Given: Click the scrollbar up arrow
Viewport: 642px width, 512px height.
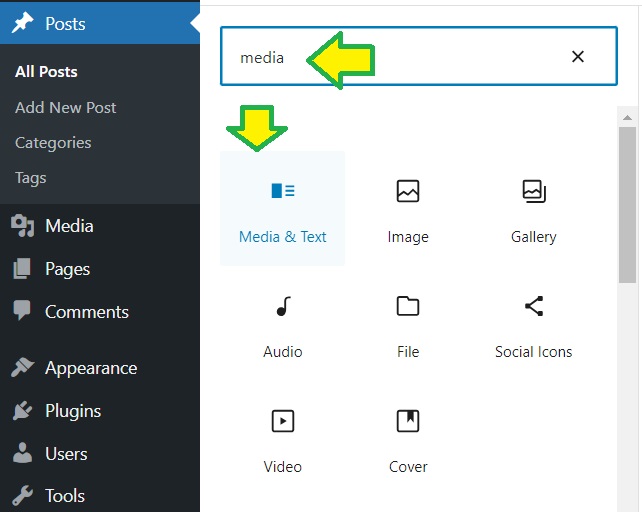Looking at the screenshot, I should pos(627,118).
